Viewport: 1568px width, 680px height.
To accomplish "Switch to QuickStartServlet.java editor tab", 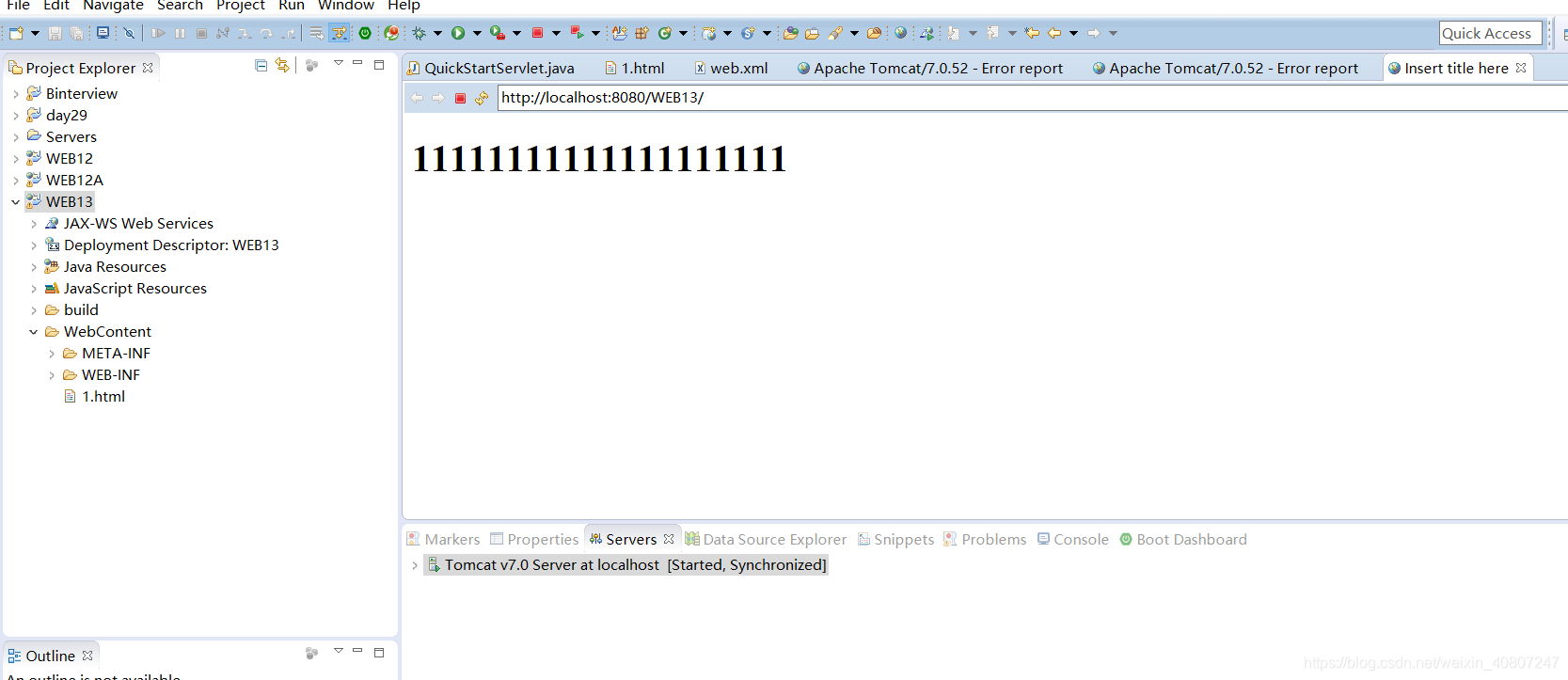I will 490,68.
